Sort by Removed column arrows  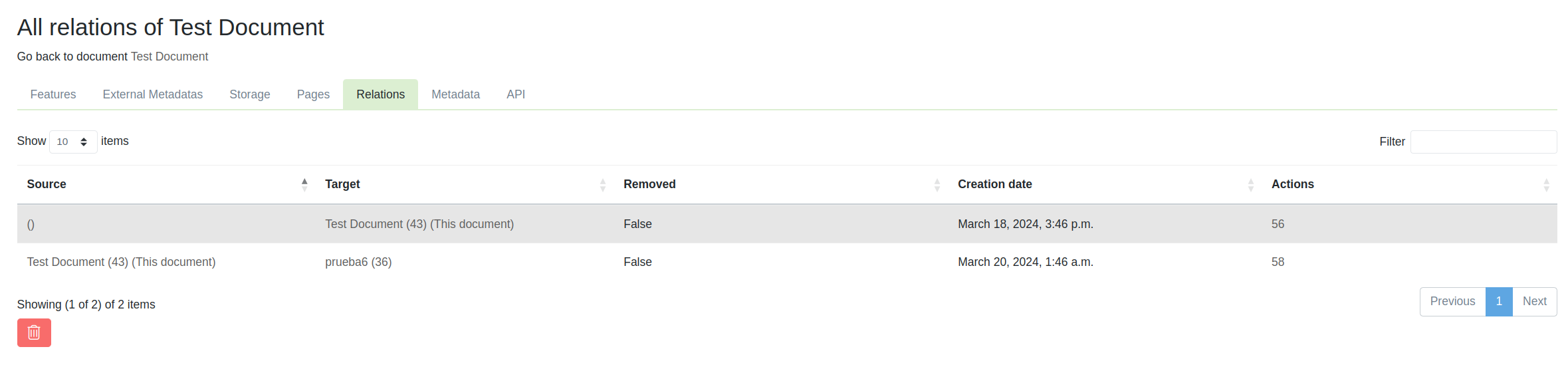937,185
